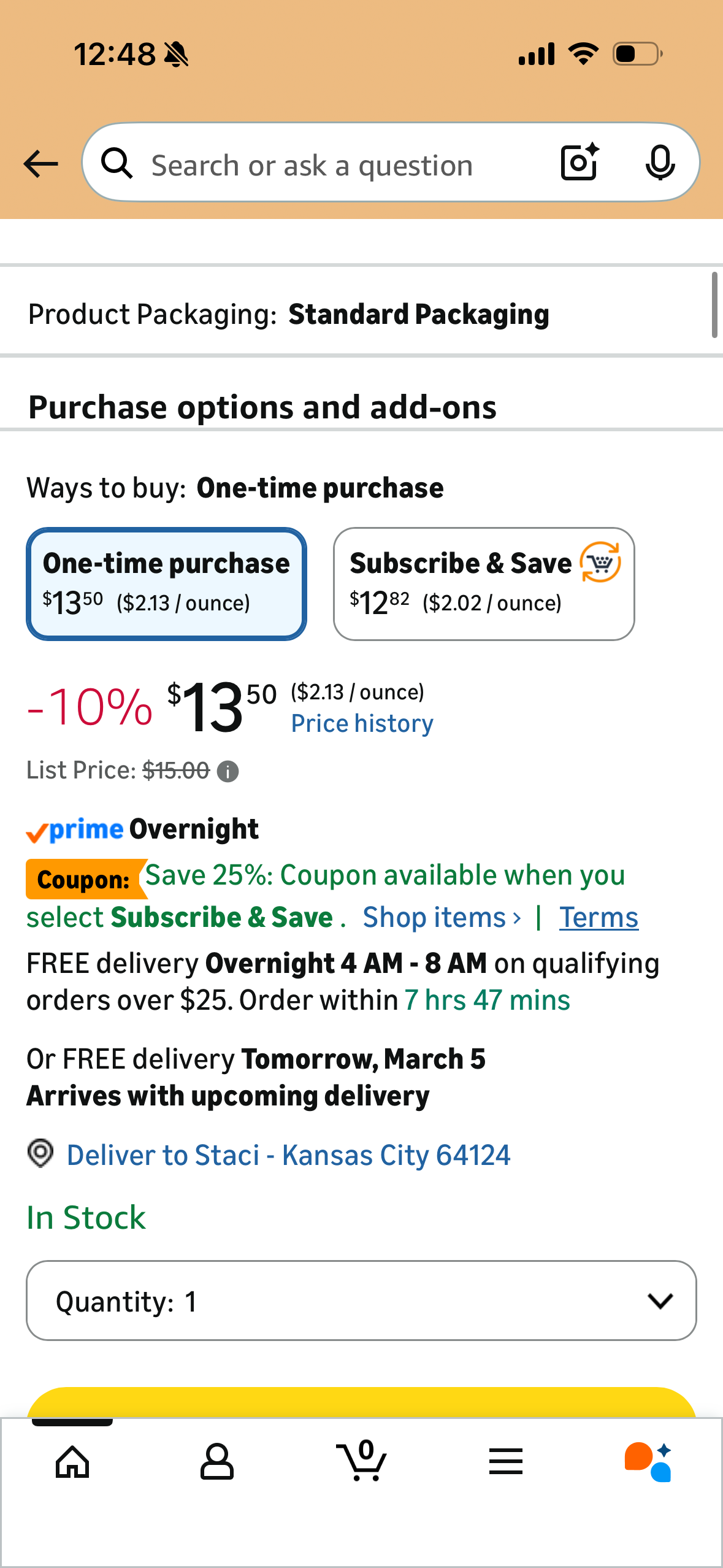
Task: Select One-time purchase option
Action: pyautogui.click(x=166, y=584)
